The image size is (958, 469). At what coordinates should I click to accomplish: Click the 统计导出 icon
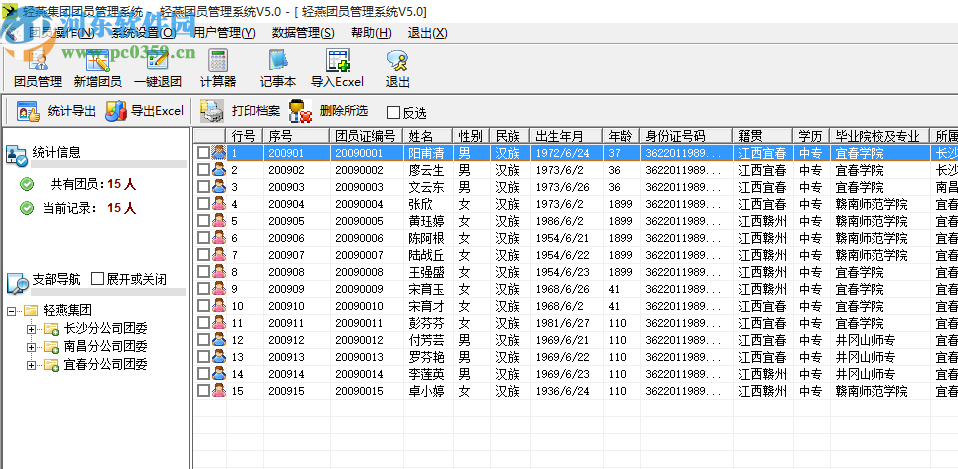28,111
